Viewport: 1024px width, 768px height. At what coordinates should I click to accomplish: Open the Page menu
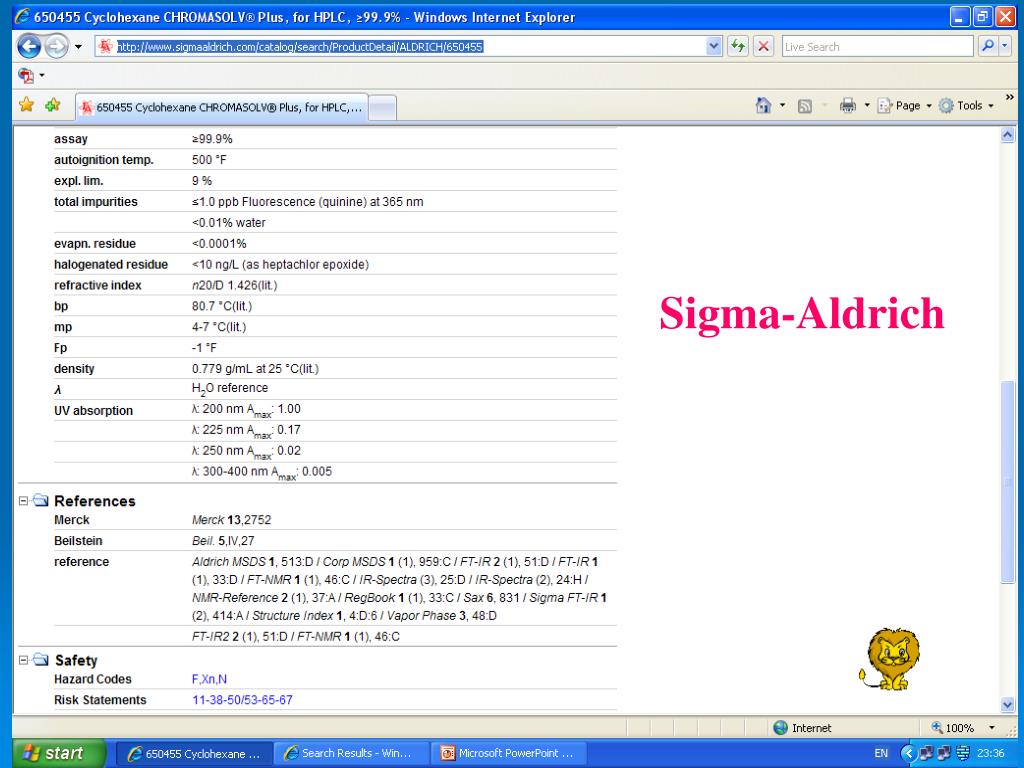tap(904, 106)
